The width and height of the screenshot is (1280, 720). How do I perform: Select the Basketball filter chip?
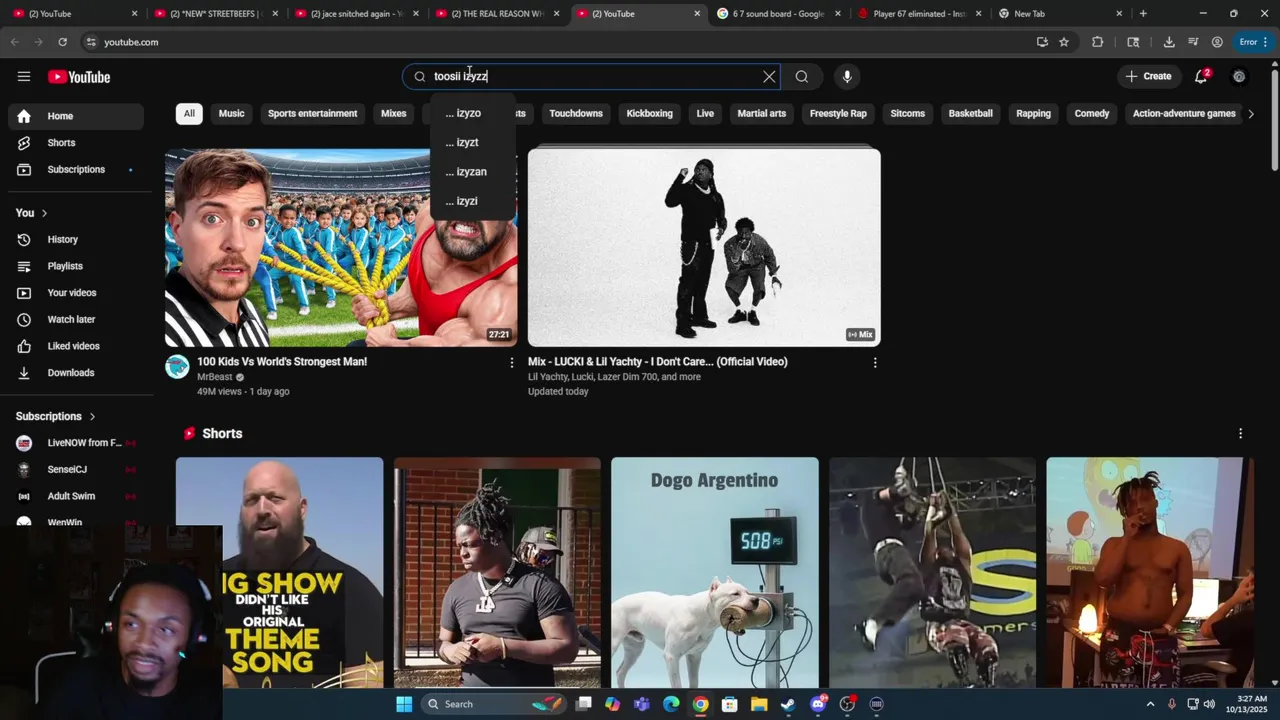click(x=970, y=114)
